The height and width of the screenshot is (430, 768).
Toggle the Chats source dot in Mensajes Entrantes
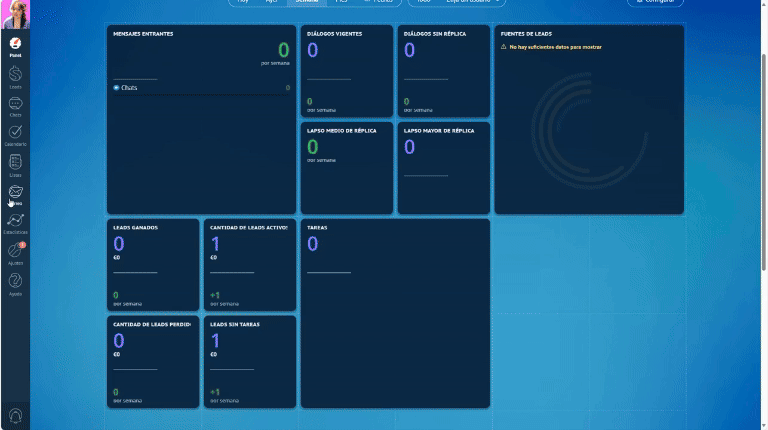pyautogui.click(x=116, y=88)
